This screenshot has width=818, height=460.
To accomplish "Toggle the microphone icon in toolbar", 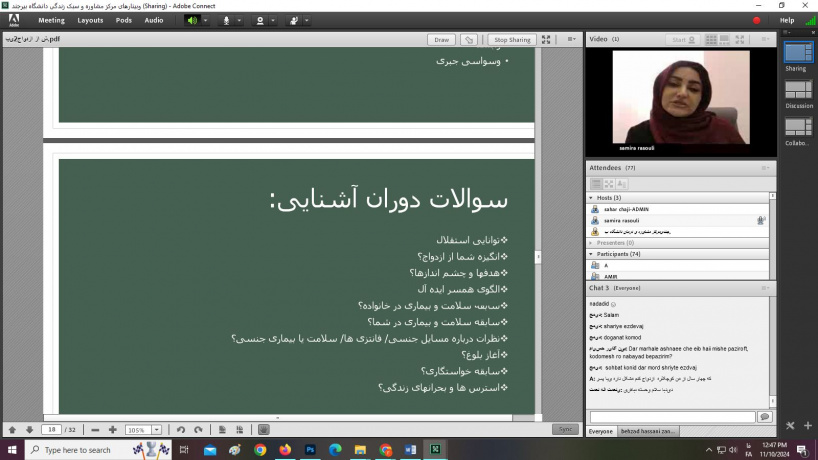I will [x=226, y=21].
